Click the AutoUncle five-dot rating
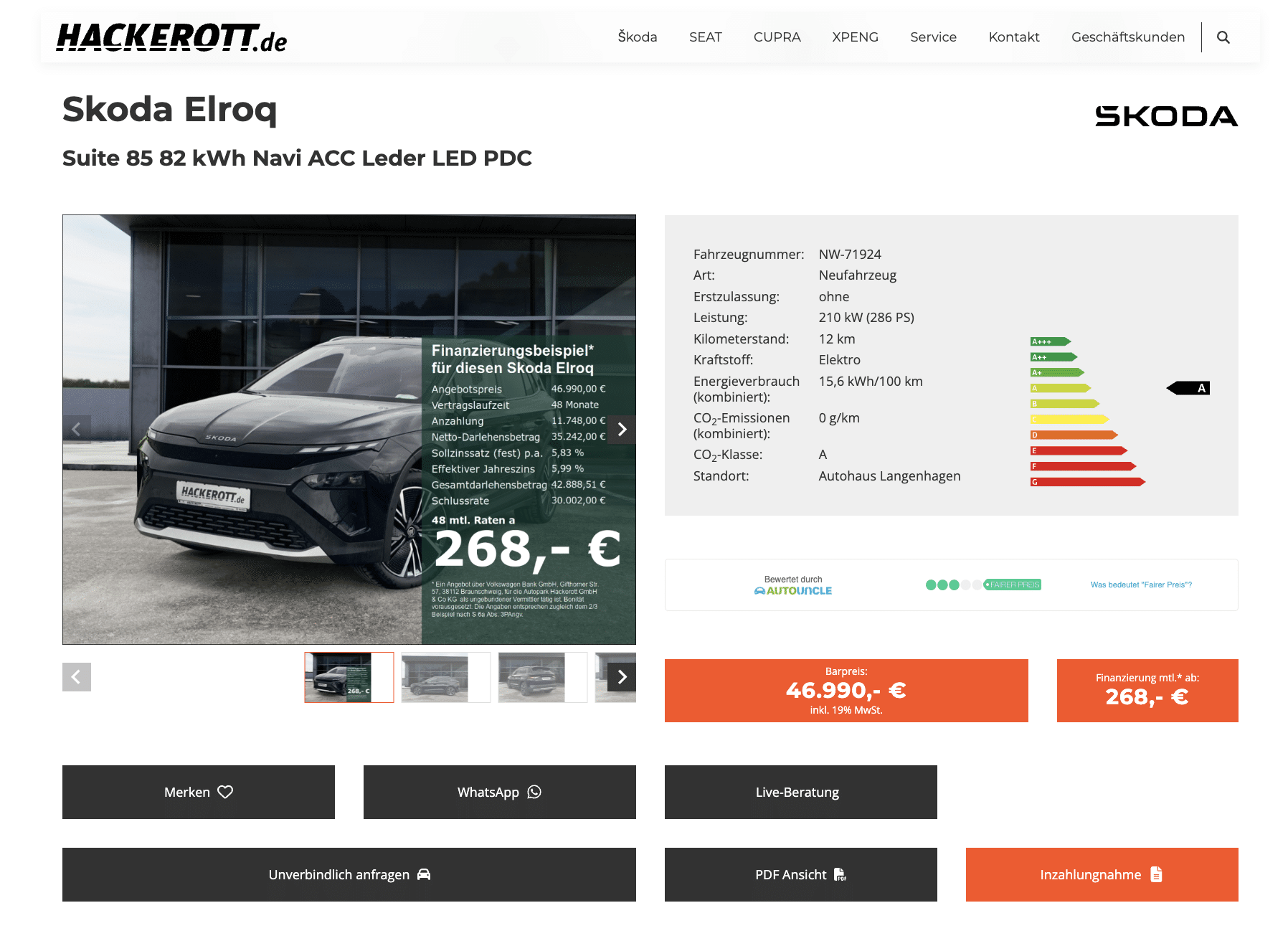Screen dimensions: 1288x941 tap(954, 585)
